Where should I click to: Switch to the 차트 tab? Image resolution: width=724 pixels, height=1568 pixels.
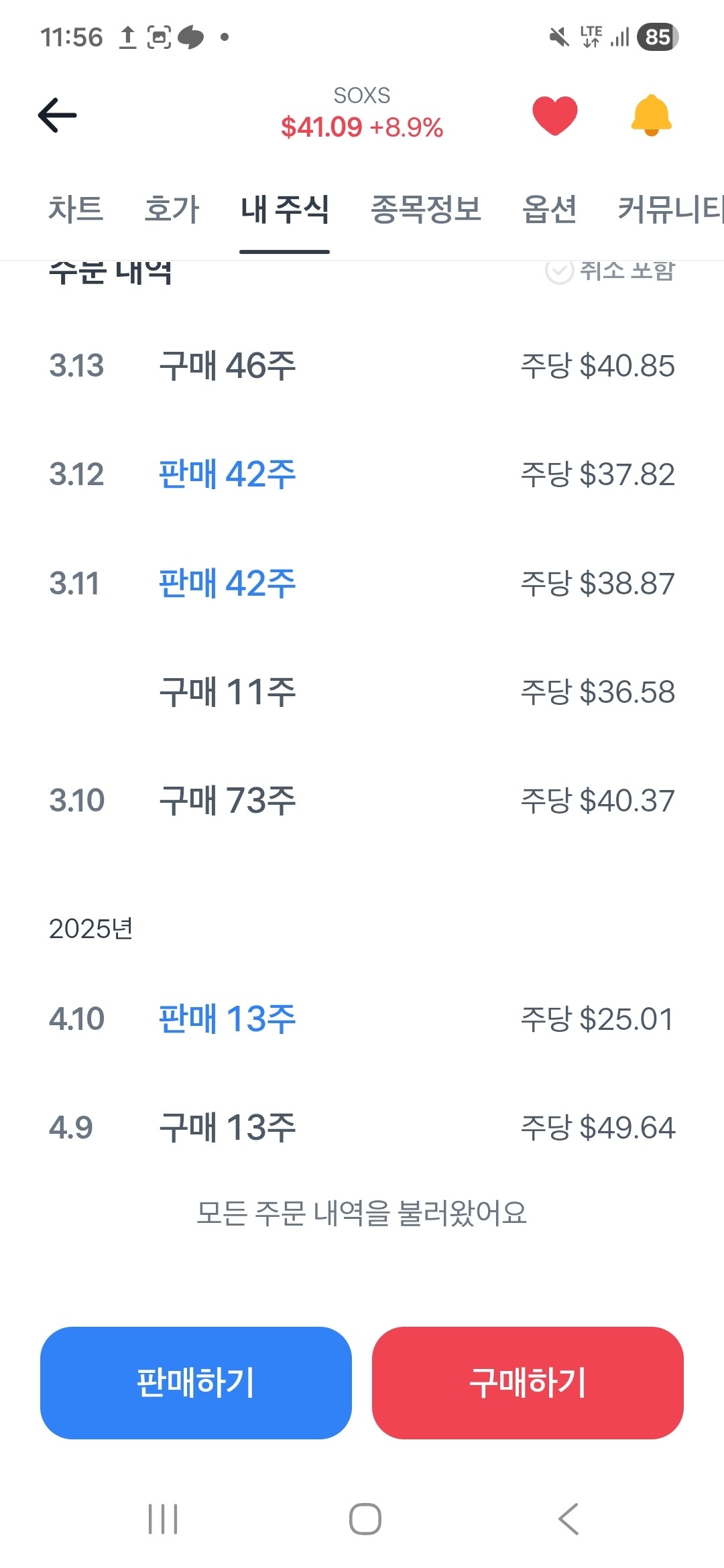(x=76, y=209)
